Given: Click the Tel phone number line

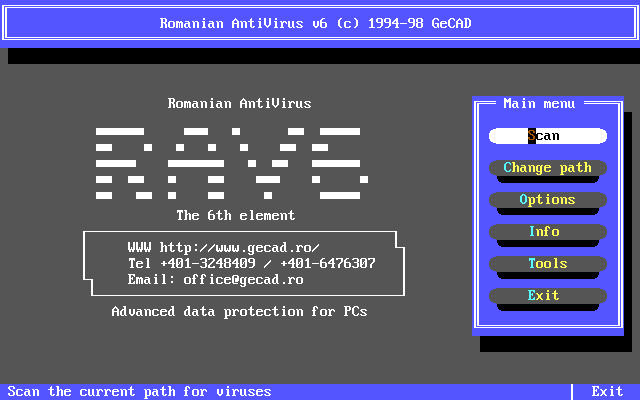Looking at the screenshot, I should (251, 264).
